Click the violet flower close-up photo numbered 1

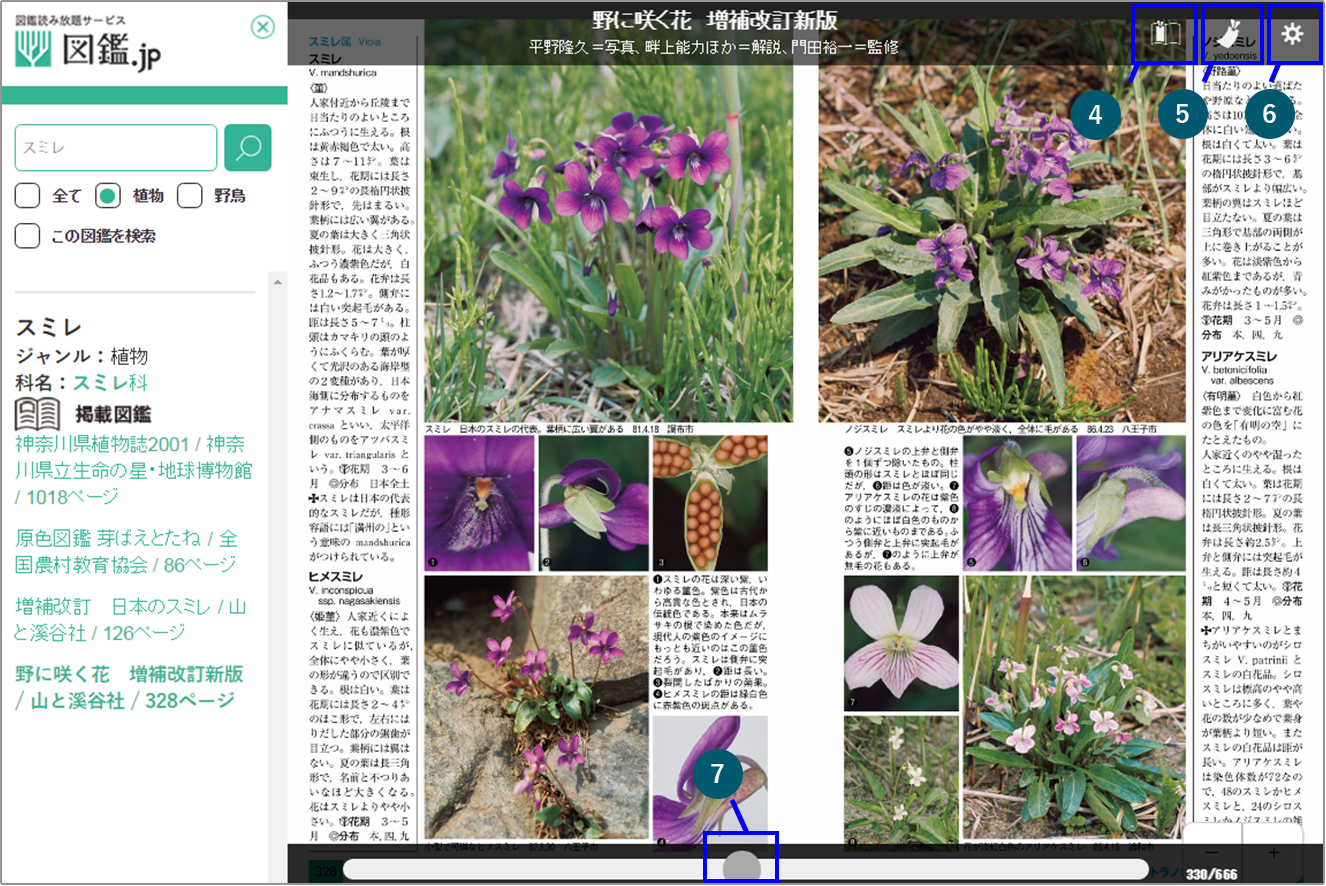(479, 503)
